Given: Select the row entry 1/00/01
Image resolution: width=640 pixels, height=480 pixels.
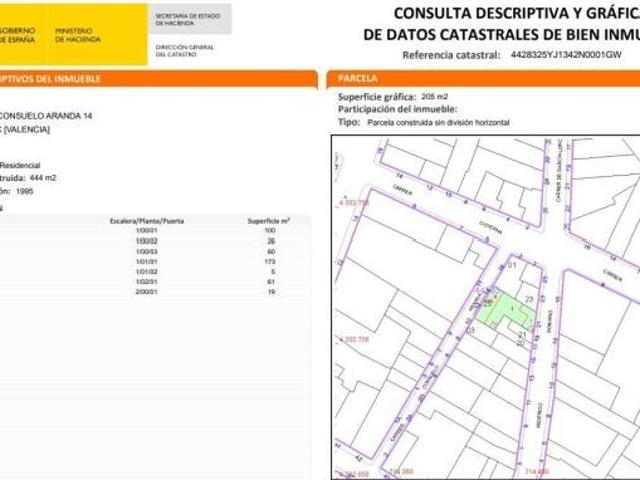Looking at the screenshot, I should pos(146,231).
